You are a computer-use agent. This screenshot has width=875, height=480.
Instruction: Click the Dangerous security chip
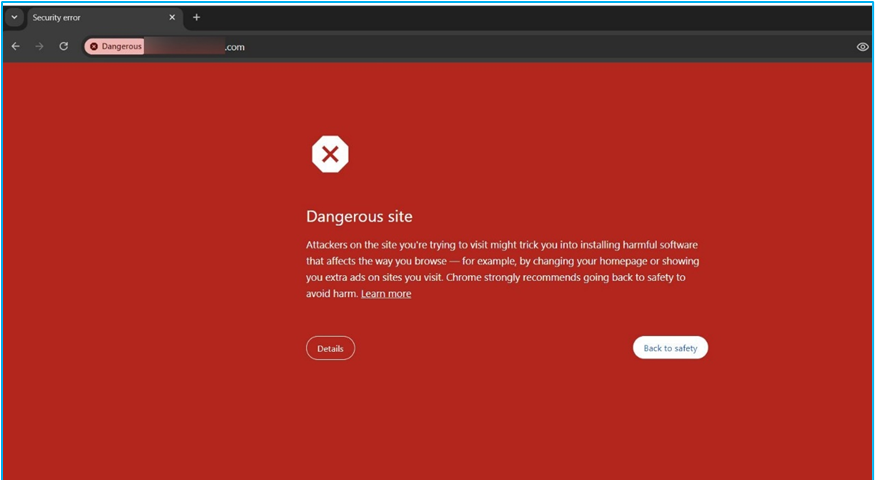[115, 46]
